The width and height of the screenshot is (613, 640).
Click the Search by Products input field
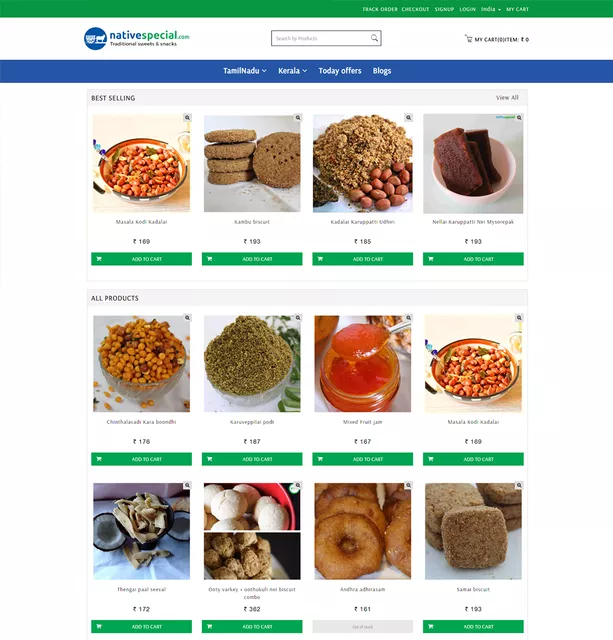pyautogui.click(x=321, y=38)
